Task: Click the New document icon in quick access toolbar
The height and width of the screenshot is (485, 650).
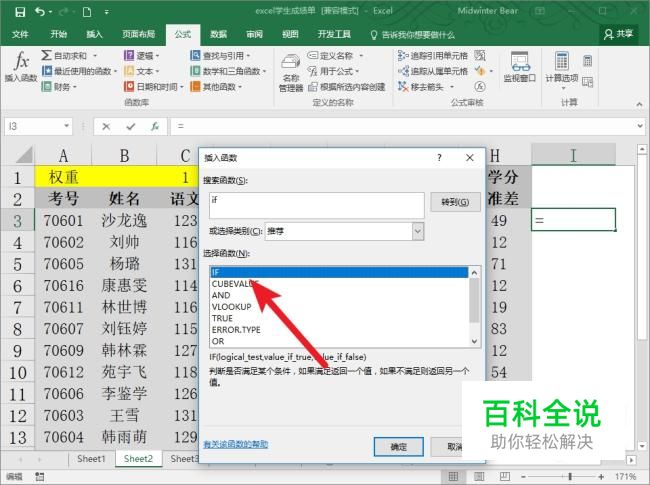Action: 87,12
